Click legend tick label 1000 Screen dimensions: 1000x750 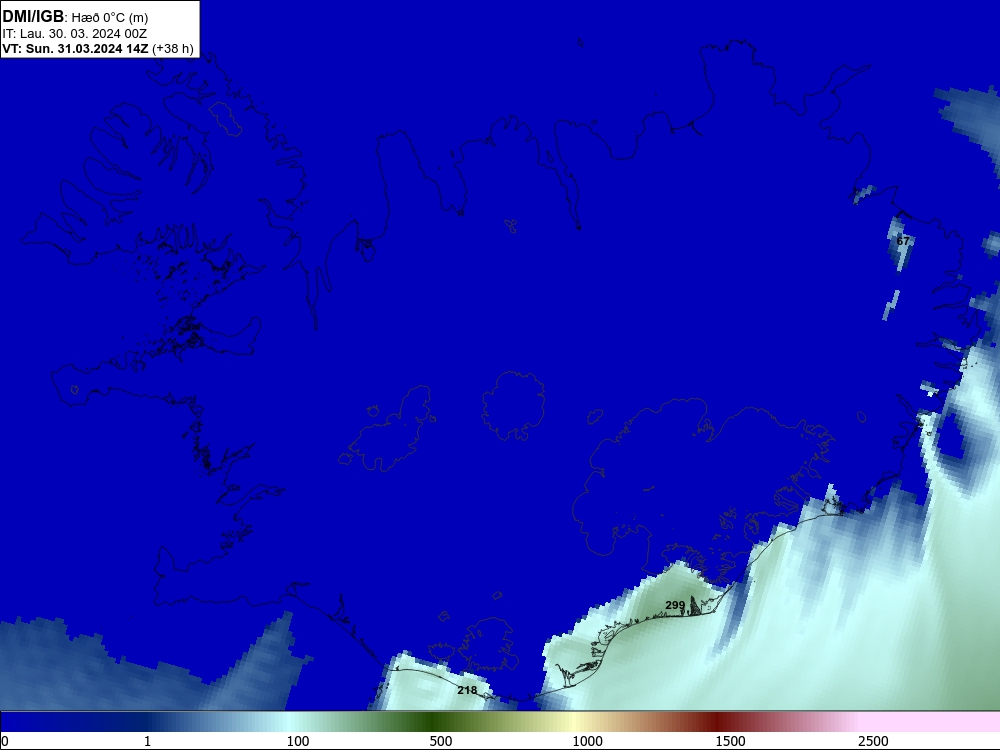[587, 741]
